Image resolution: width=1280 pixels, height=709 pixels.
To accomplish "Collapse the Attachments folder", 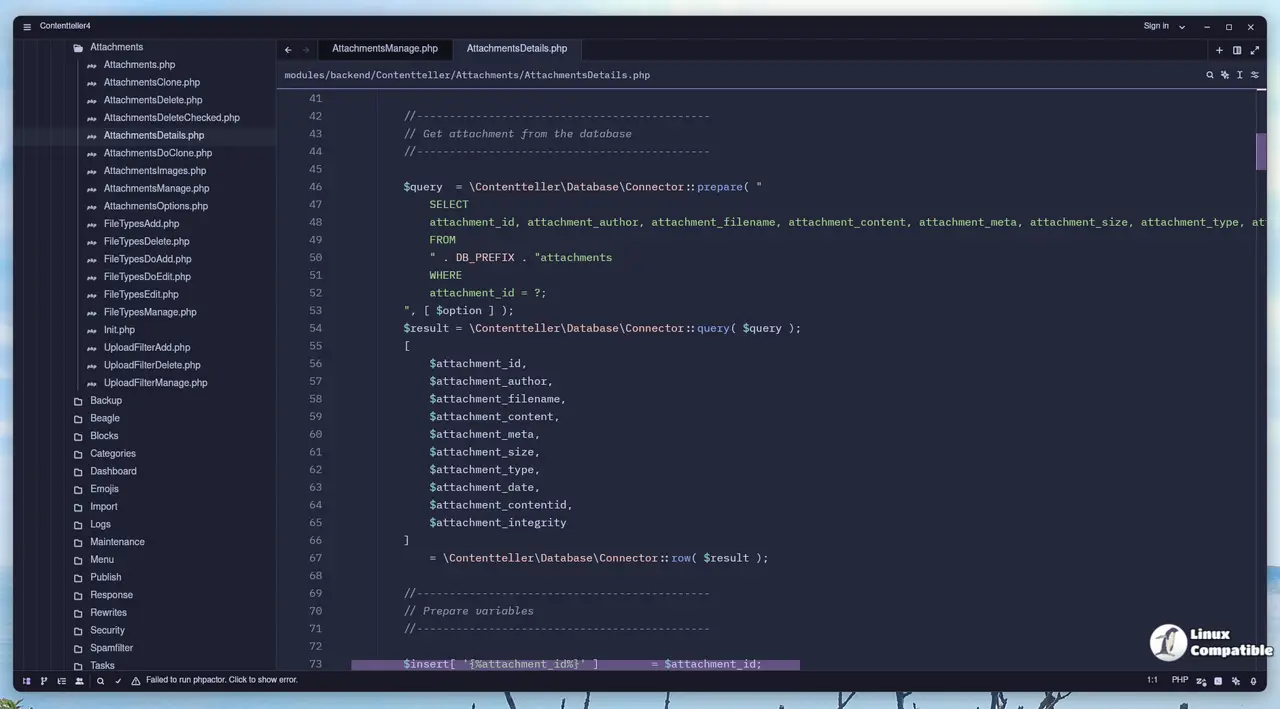I will pyautogui.click(x=116, y=47).
